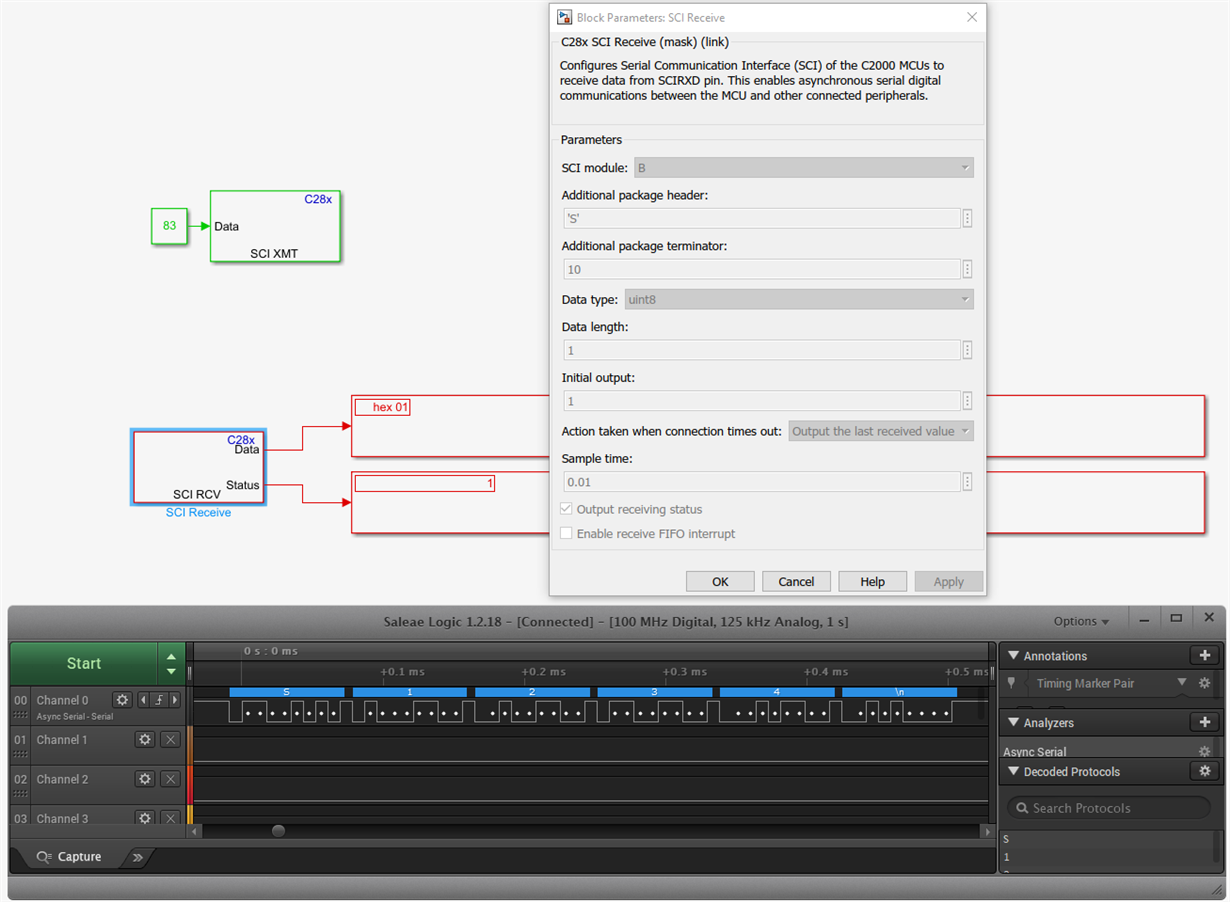Add a new annotation with plus
The image size is (1230, 902).
[x=1204, y=656]
